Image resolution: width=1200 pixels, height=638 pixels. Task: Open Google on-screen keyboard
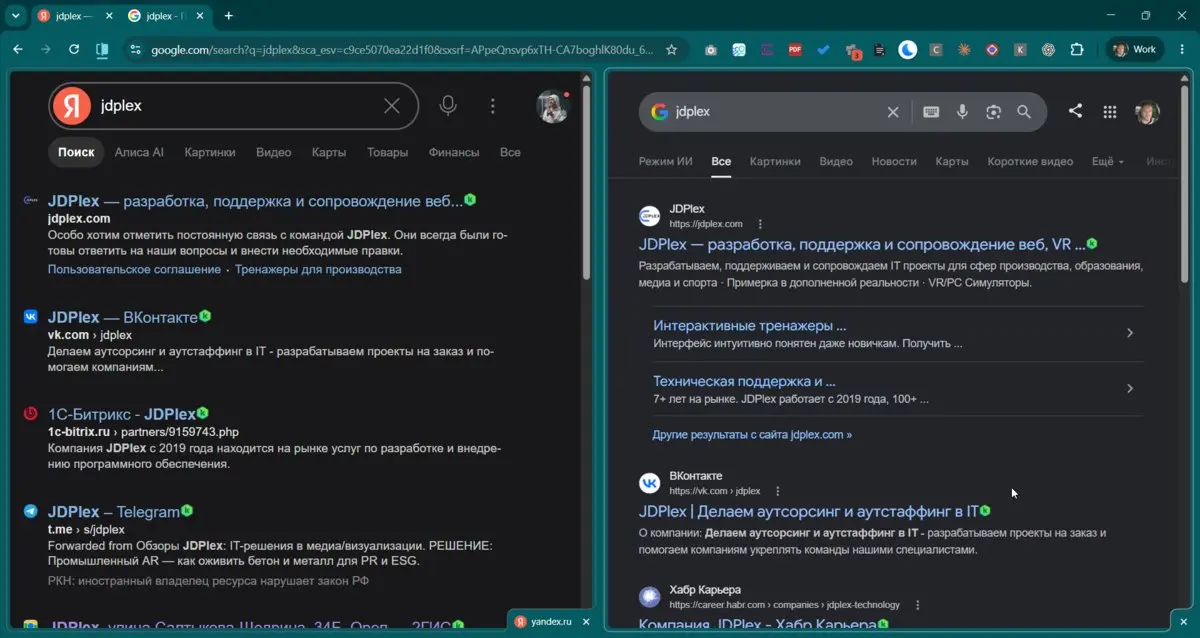(x=931, y=112)
